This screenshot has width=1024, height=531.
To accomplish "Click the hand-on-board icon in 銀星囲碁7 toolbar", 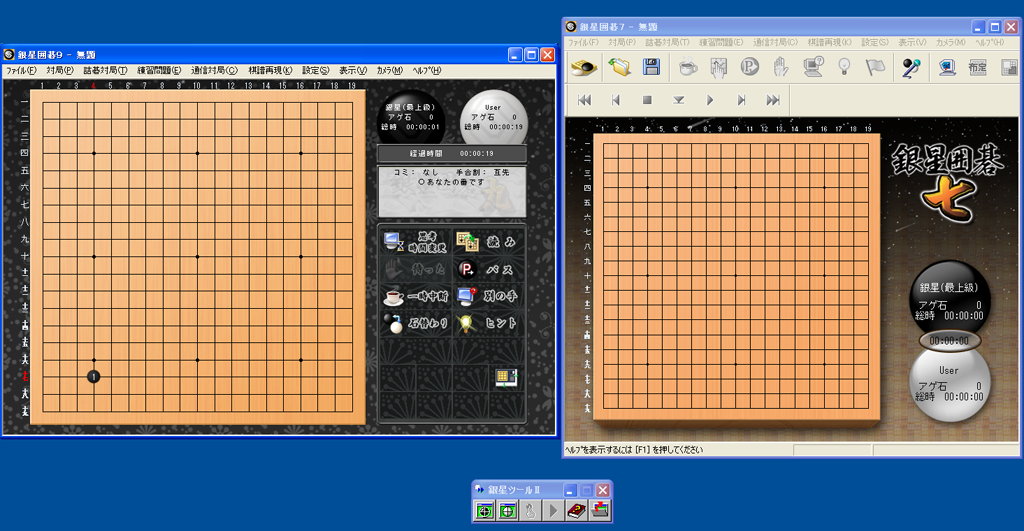I will pyautogui.click(x=718, y=67).
